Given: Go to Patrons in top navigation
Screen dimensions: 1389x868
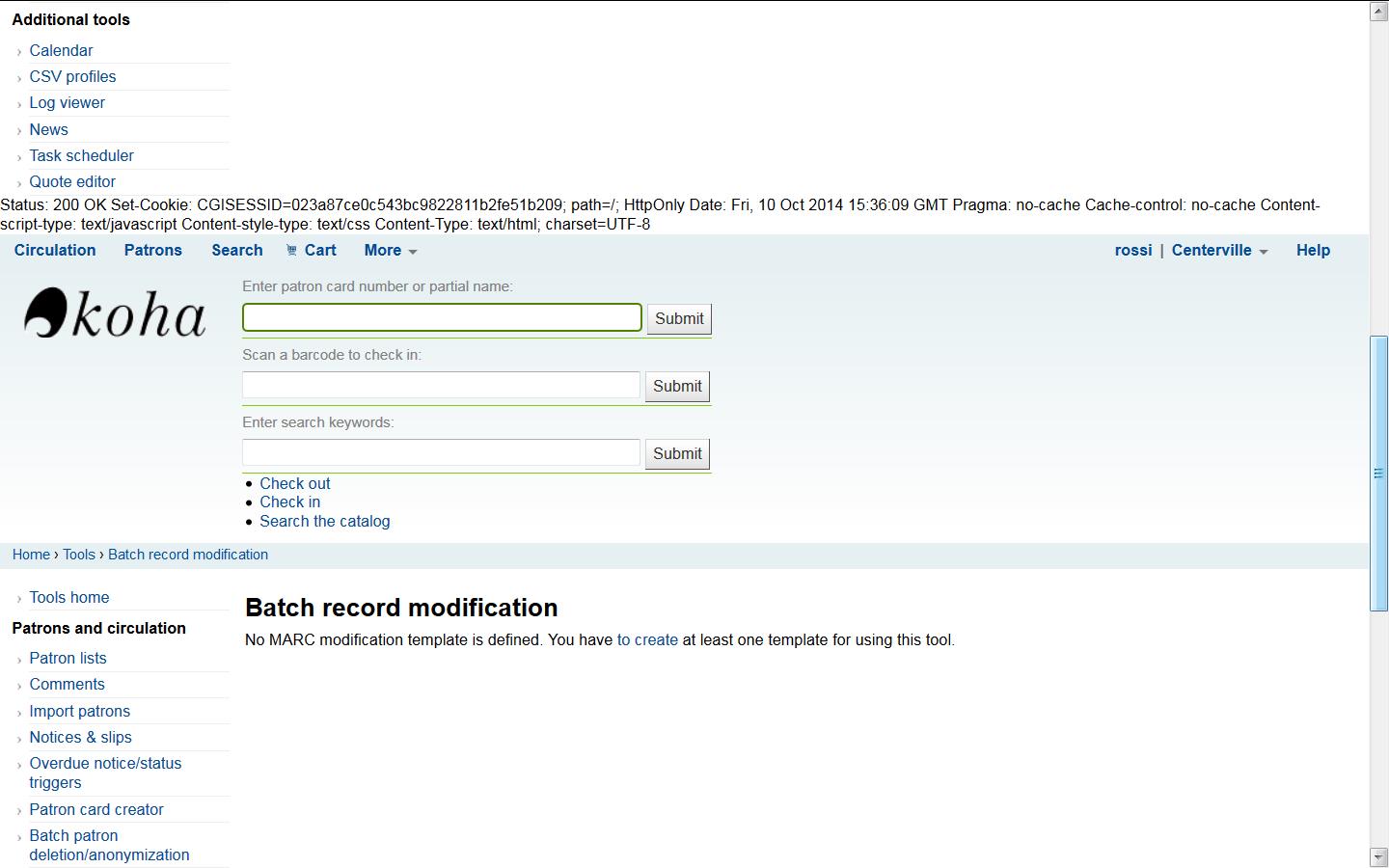Looking at the screenshot, I should [x=152, y=250].
